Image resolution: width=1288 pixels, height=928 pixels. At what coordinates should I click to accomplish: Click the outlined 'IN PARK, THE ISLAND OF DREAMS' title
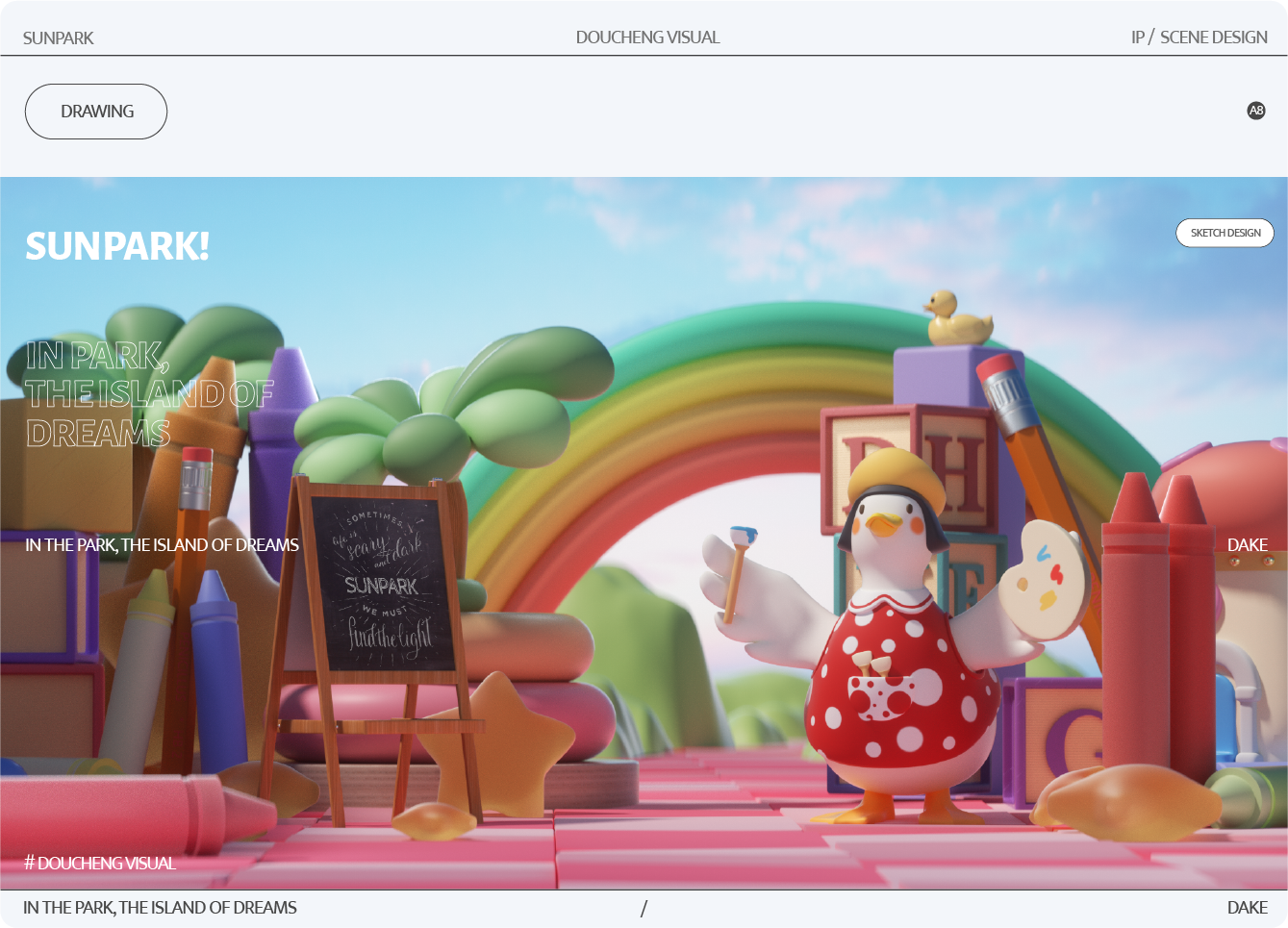[x=149, y=394]
